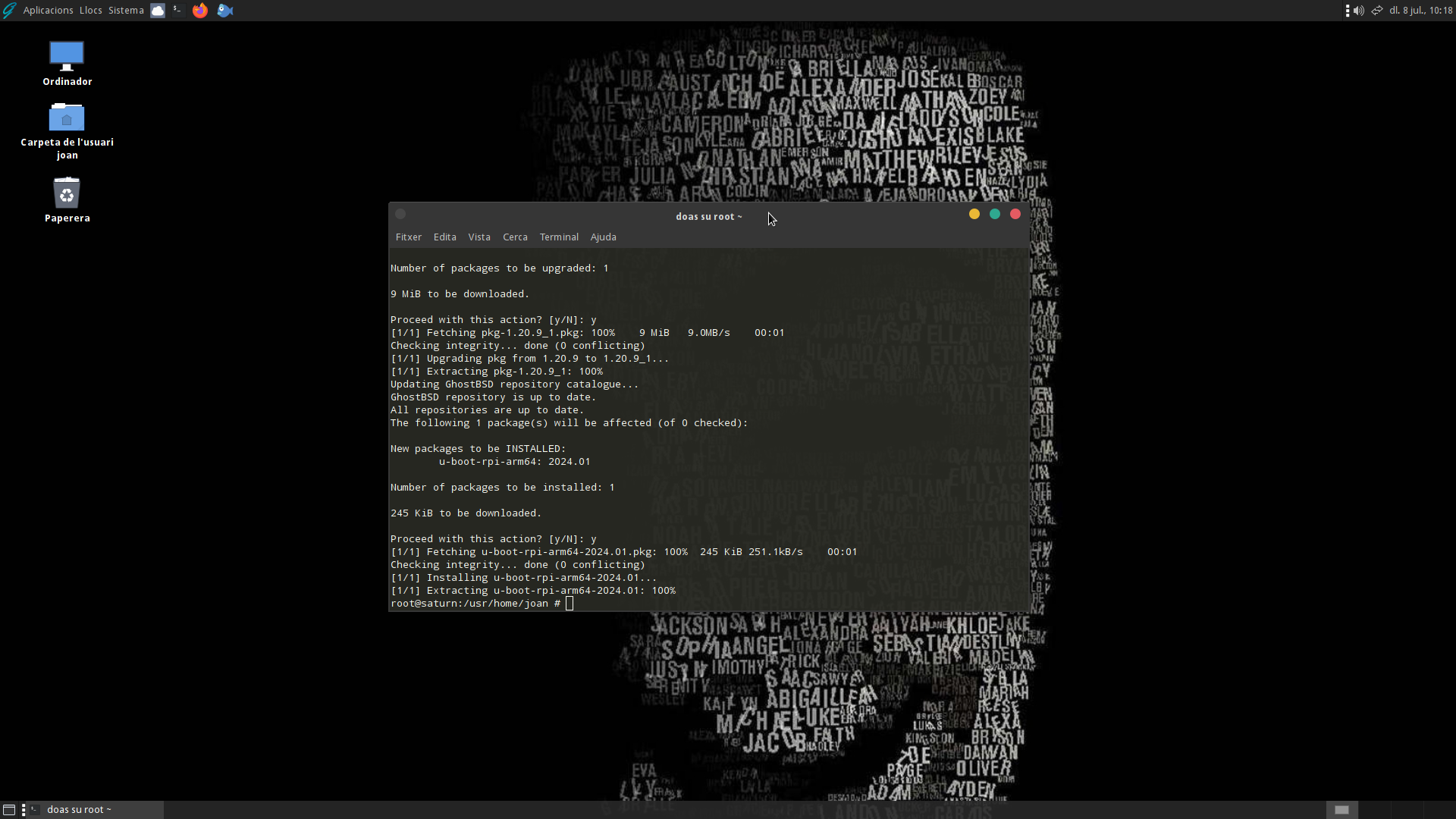Image resolution: width=1456 pixels, height=819 pixels.
Task: Click the window menu dot in terminal titlebar
Action: (400, 215)
